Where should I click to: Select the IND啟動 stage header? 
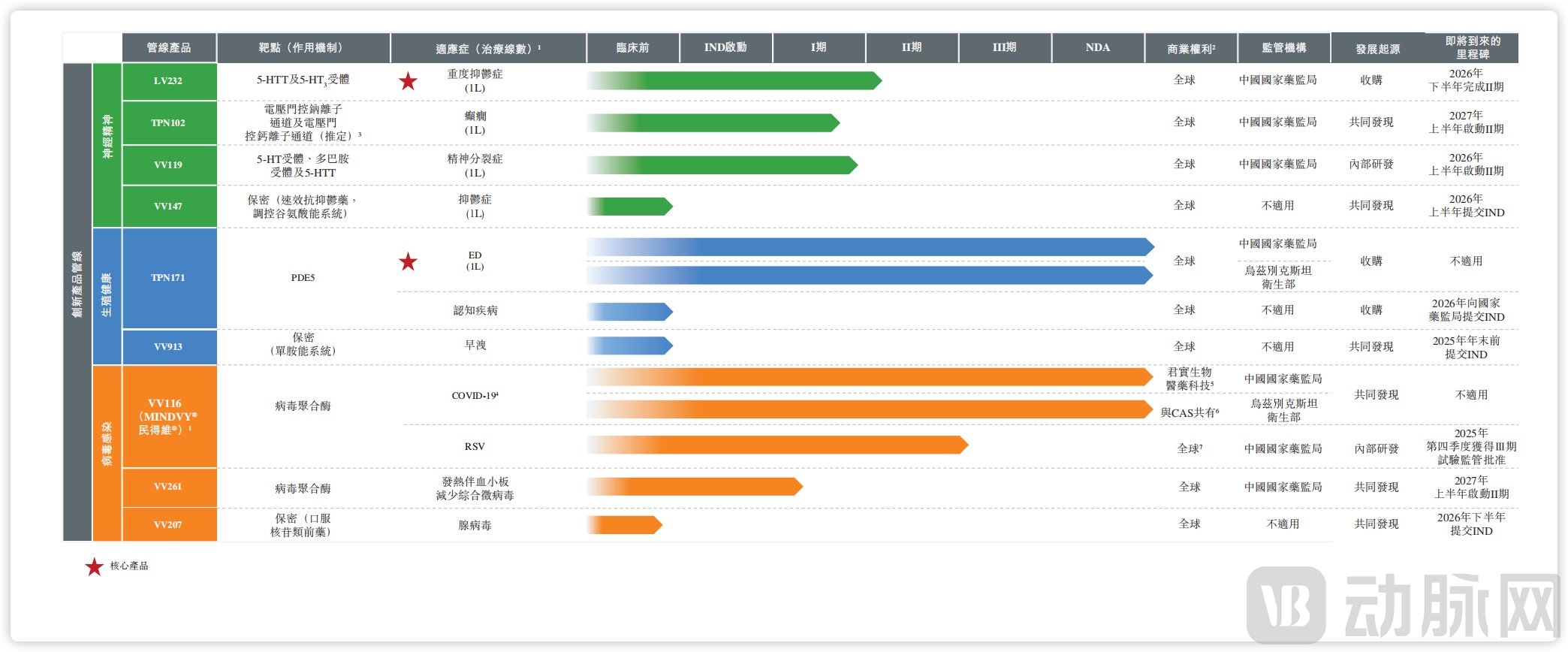click(725, 47)
